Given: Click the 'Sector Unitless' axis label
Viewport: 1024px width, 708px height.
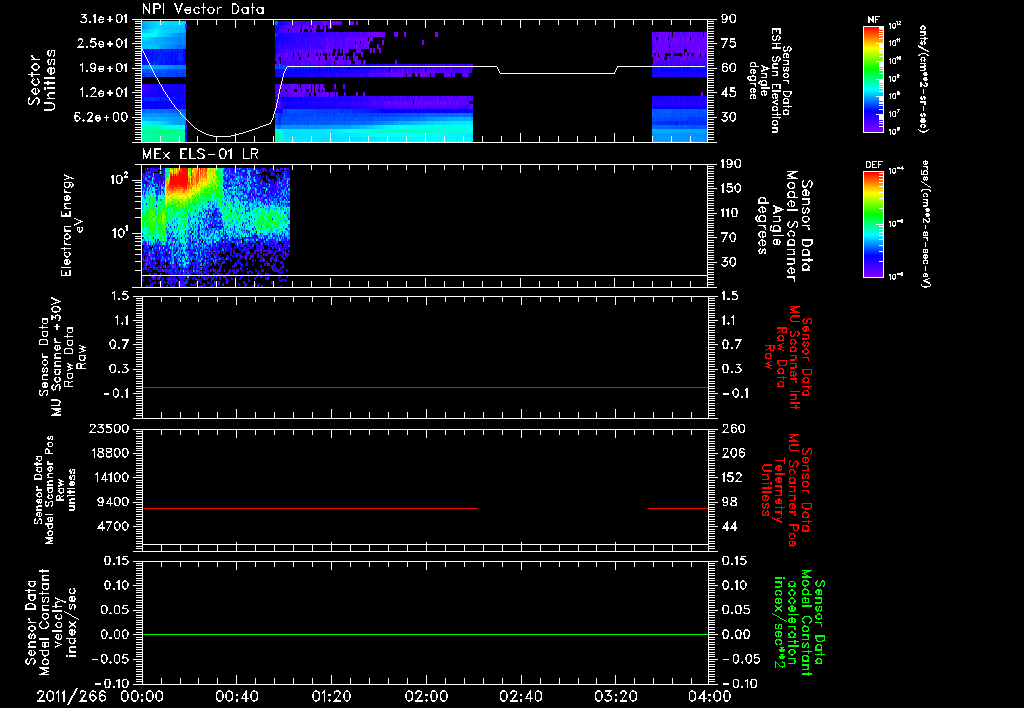Looking at the screenshot, I should [x=42, y=80].
